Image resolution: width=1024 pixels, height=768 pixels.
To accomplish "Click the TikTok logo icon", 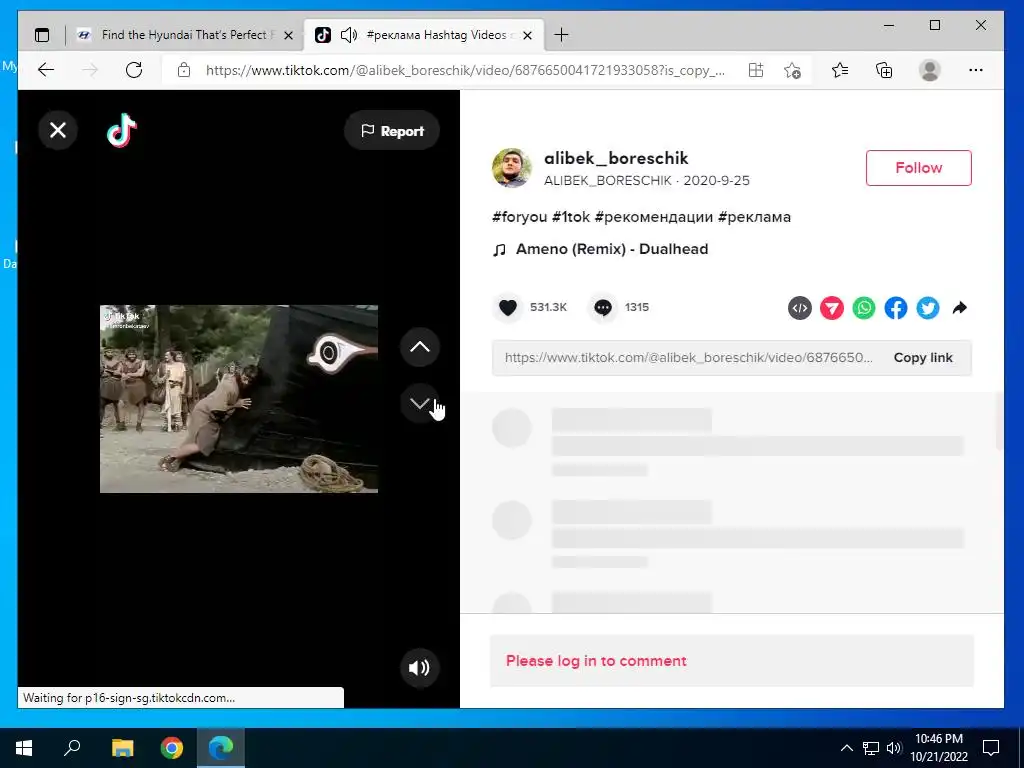I will pos(122,130).
